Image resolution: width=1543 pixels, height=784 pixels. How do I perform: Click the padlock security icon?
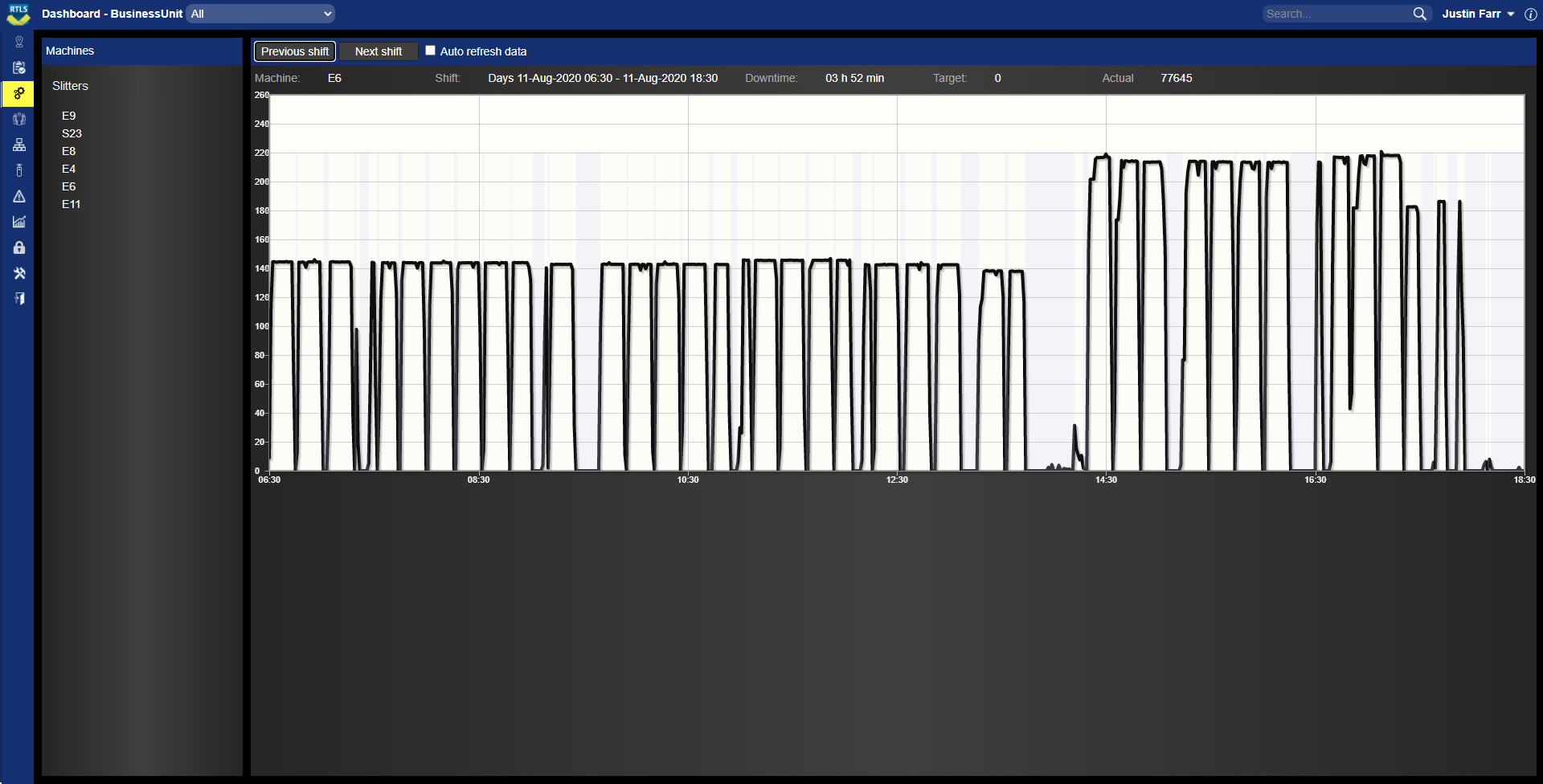[x=19, y=247]
